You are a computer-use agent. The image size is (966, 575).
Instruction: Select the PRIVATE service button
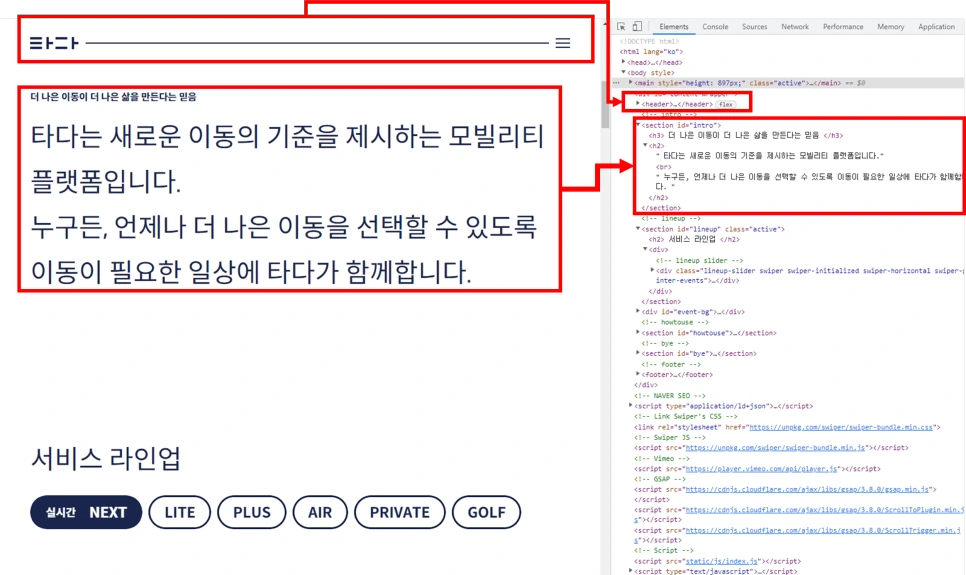(x=399, y=512)
